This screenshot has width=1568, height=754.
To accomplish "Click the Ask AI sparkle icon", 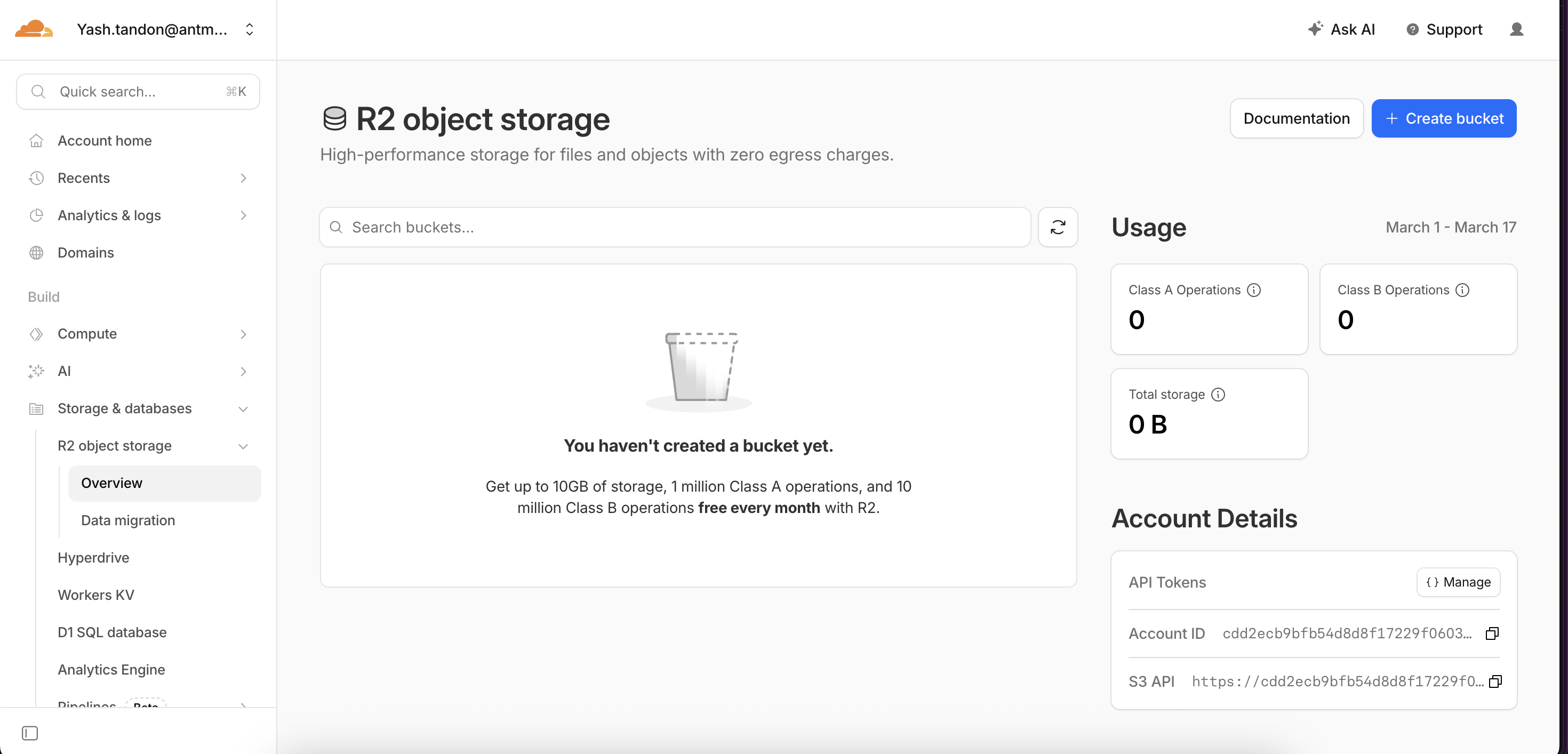I will (1315, 29).
